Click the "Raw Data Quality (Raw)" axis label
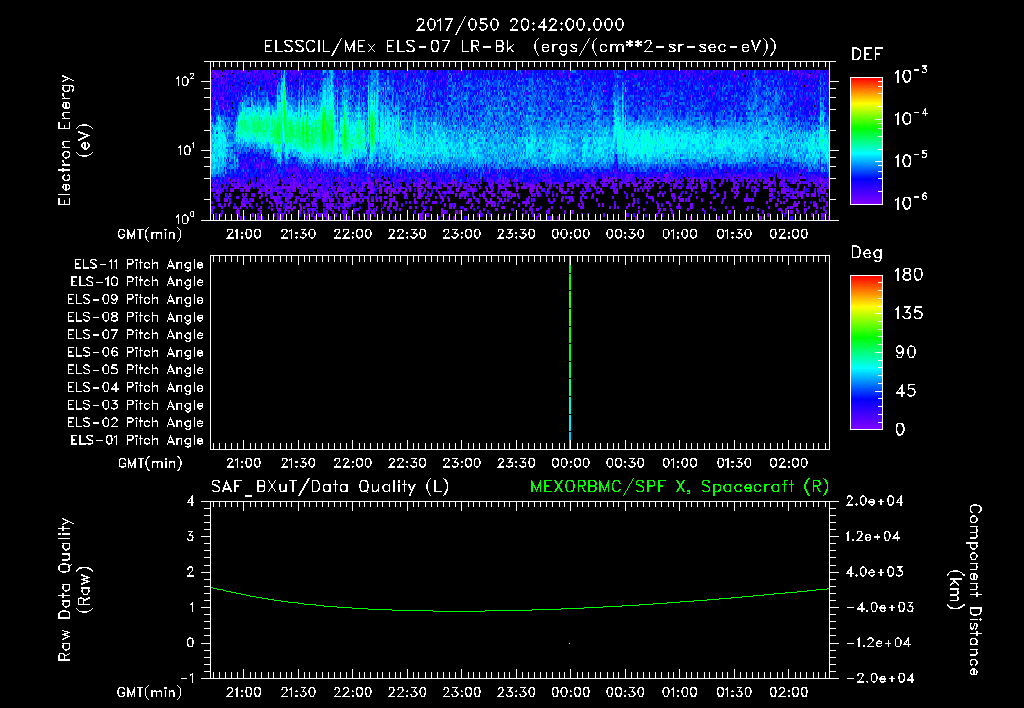The width and height of the screenshot is (1024, 708). click(x=74, y=590)
